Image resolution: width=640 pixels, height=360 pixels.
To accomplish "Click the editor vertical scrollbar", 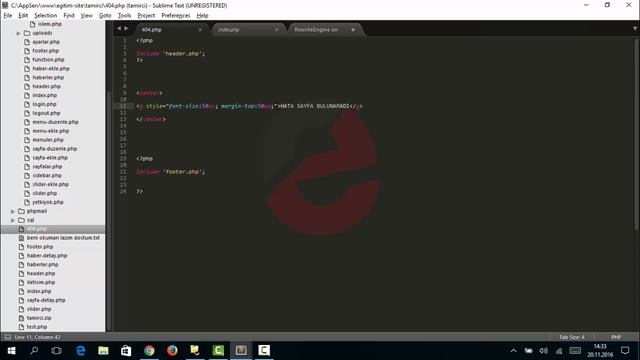I will 637,135.
